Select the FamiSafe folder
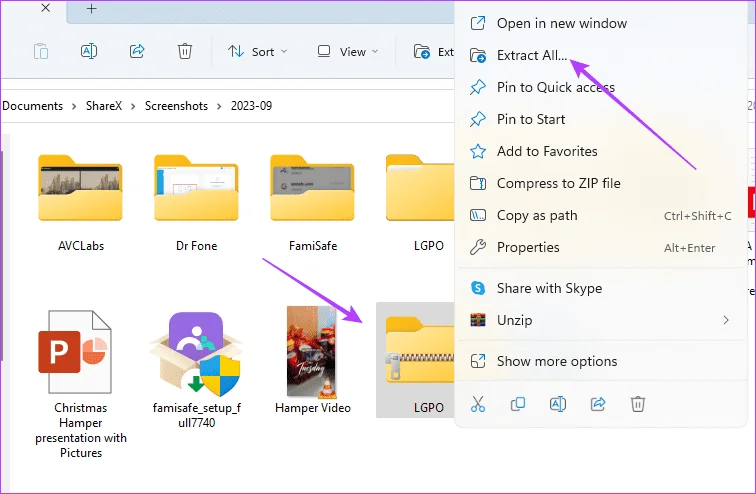The image size is (756, 494). (x=312, y=203)
